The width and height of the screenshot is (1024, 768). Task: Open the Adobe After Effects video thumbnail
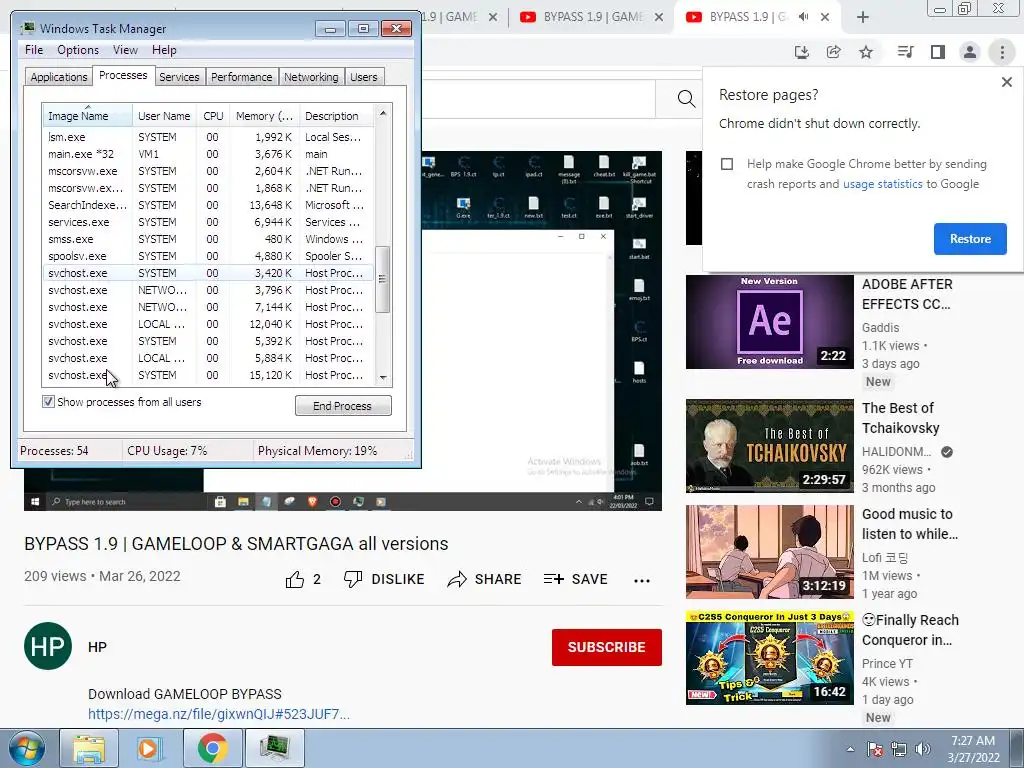click(x=769, y=321)
